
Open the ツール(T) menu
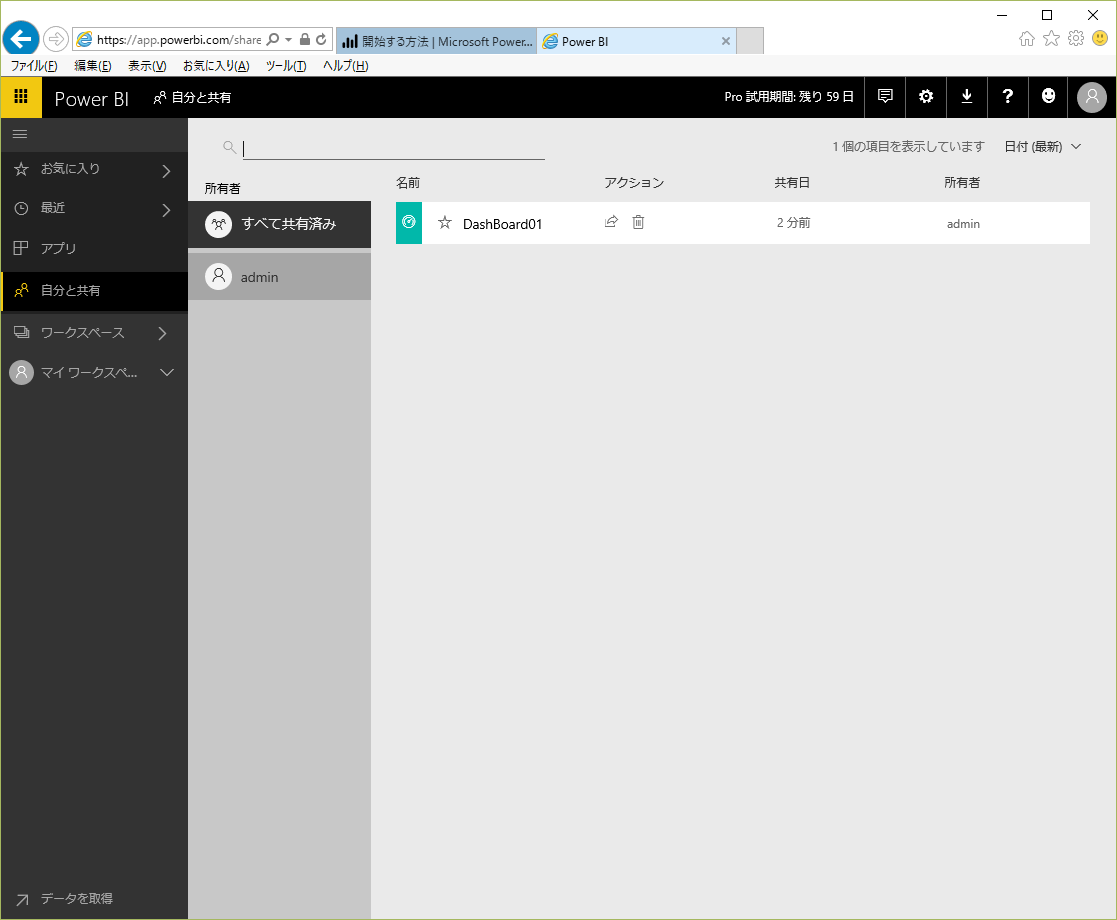click(x=286, y=66)
